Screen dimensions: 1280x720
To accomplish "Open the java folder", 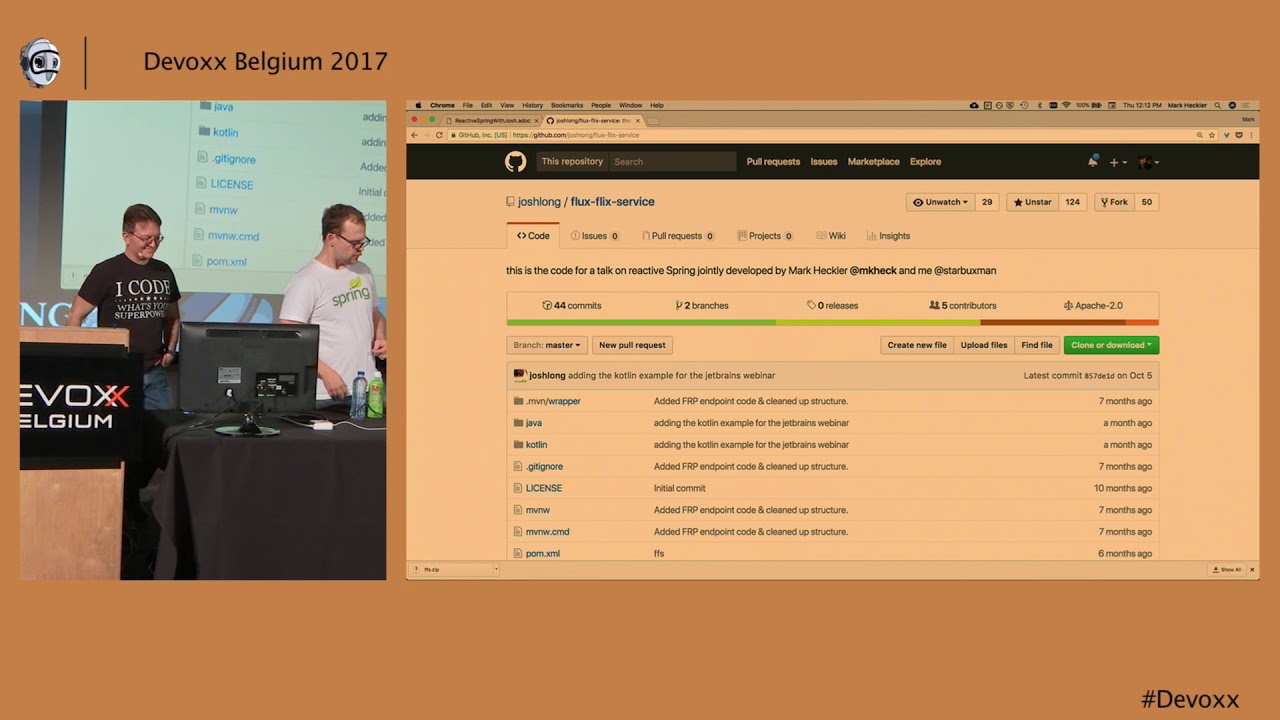I will 534,423.
